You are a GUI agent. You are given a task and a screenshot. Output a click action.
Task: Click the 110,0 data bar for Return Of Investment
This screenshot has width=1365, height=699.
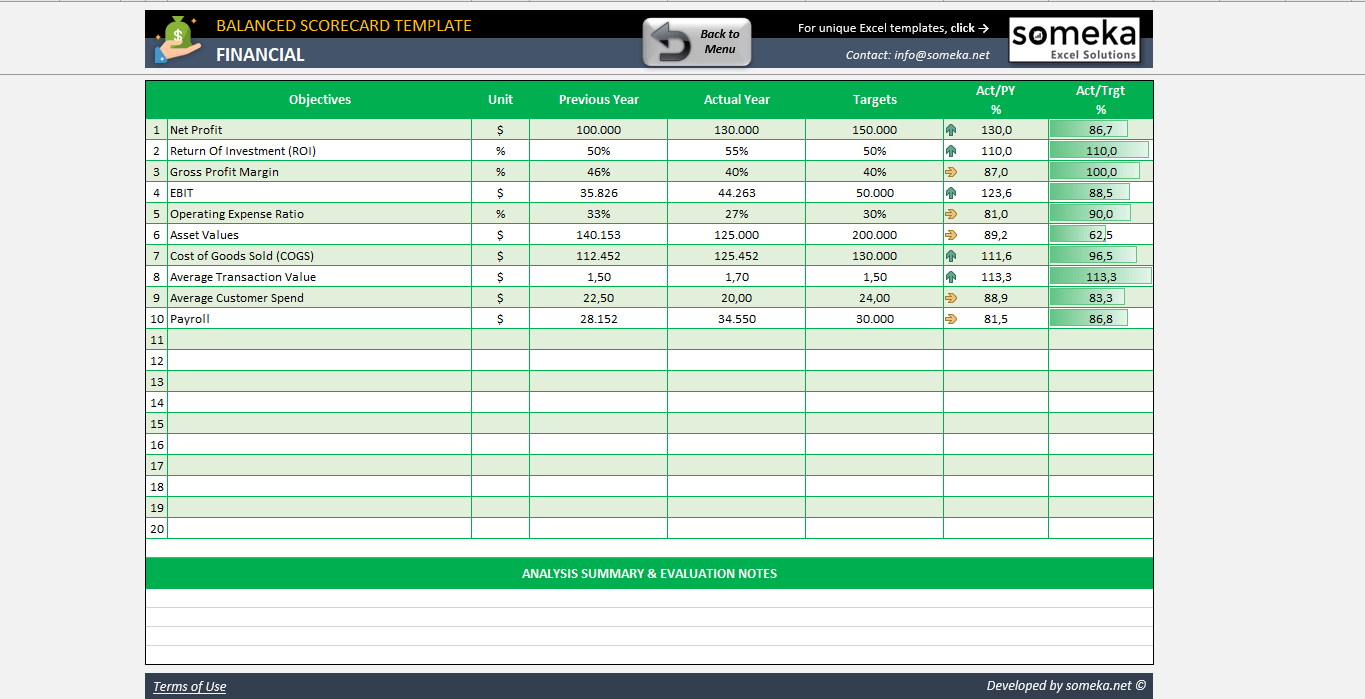point(1100,150)
